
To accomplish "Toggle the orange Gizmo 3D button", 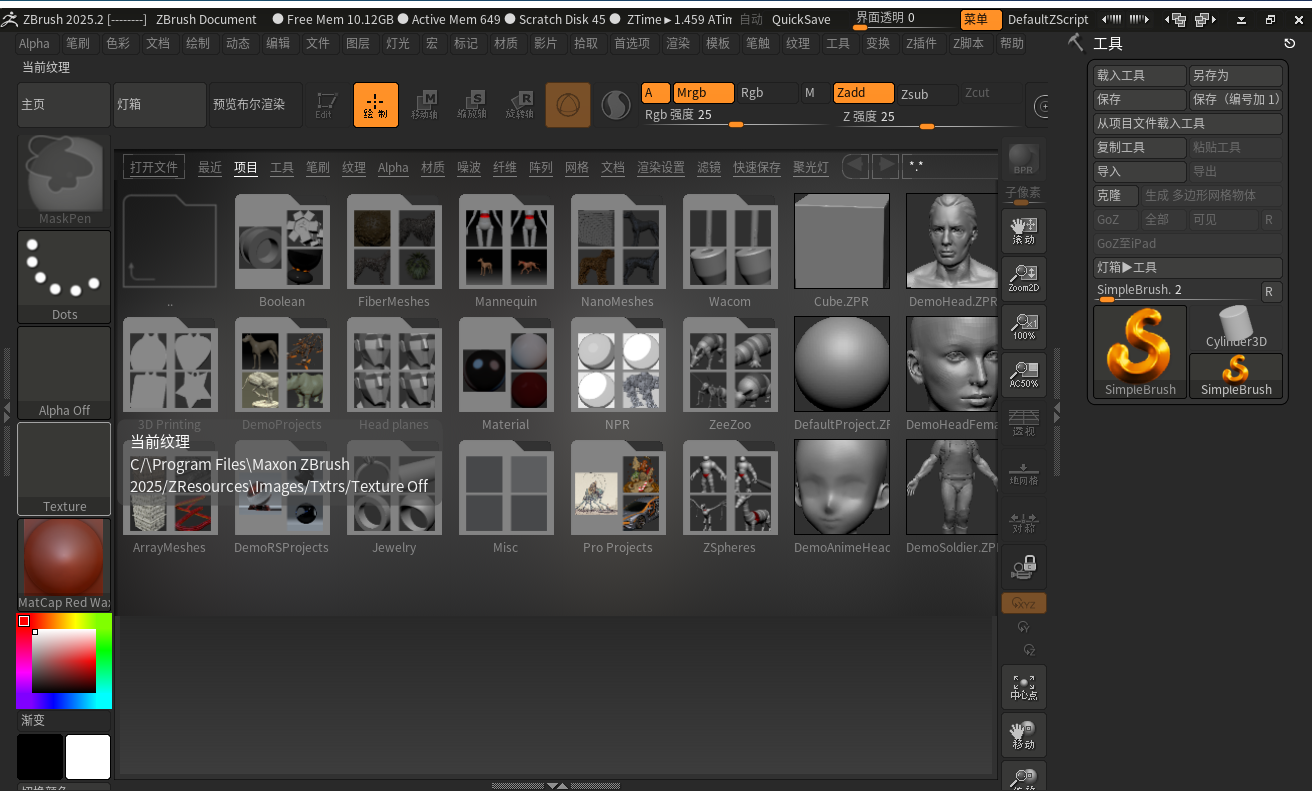I will pyautogui.click(x=568, y=105).
